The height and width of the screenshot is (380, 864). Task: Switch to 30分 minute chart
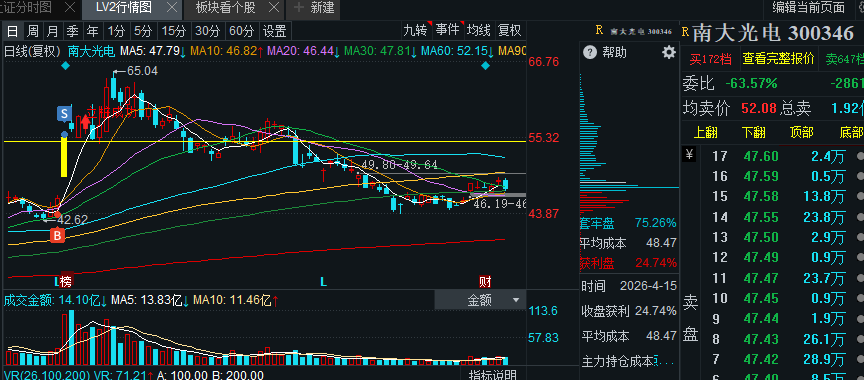click(208, 30)
